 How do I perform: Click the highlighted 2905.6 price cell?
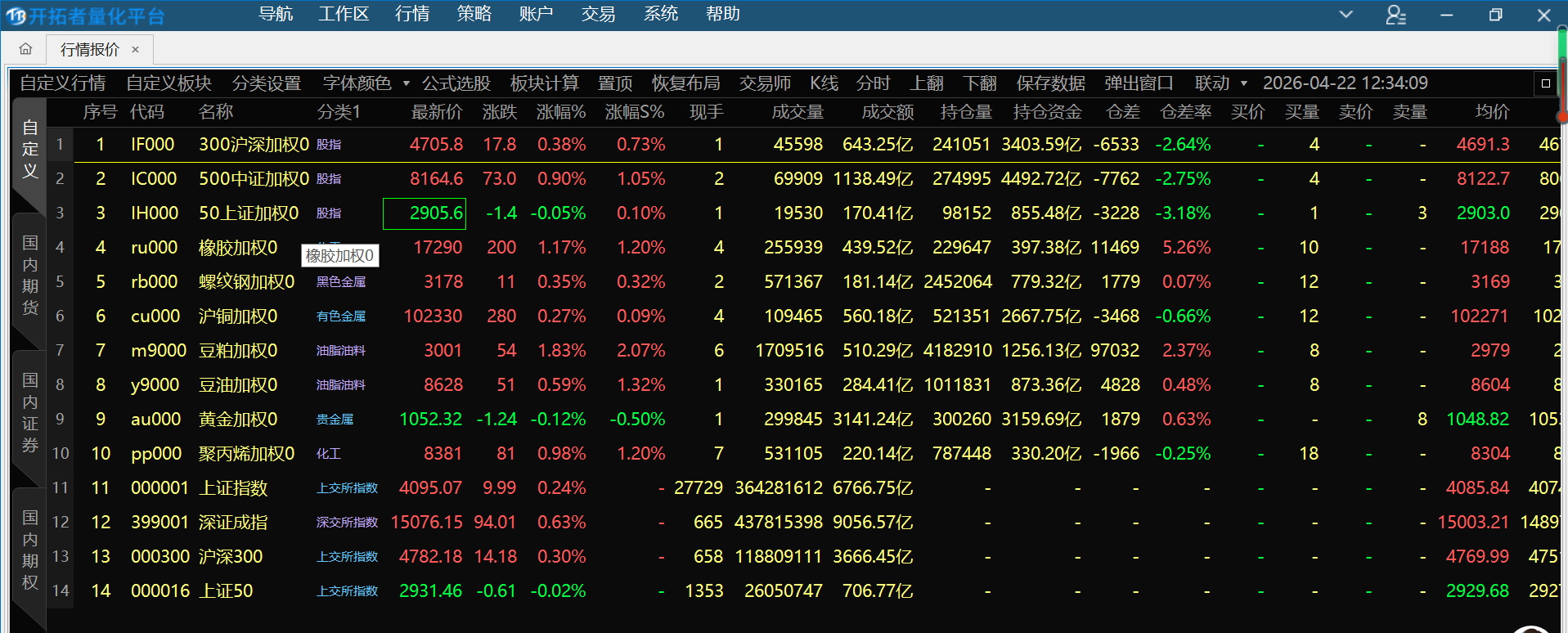pos(425,213)
